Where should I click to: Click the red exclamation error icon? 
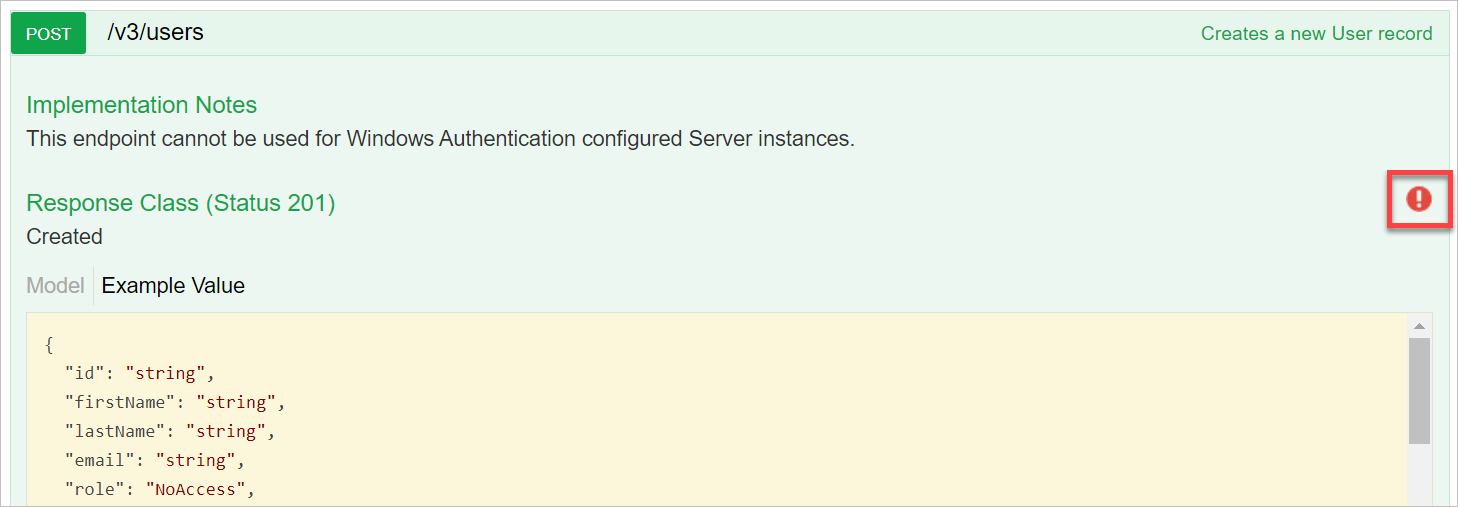1418,200
